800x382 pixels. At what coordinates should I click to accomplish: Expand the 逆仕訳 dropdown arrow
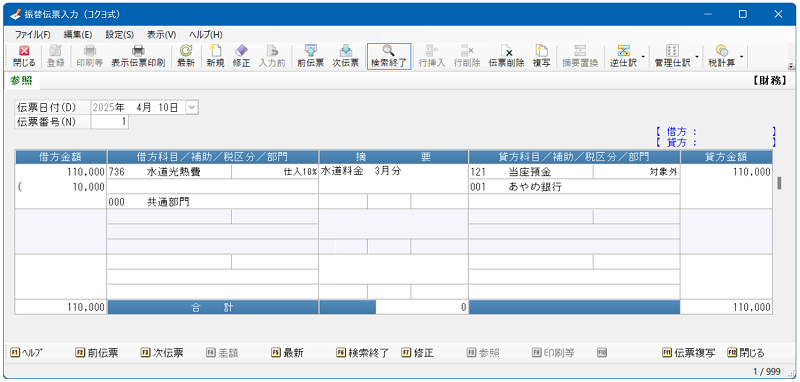click(x=643, y=57)
